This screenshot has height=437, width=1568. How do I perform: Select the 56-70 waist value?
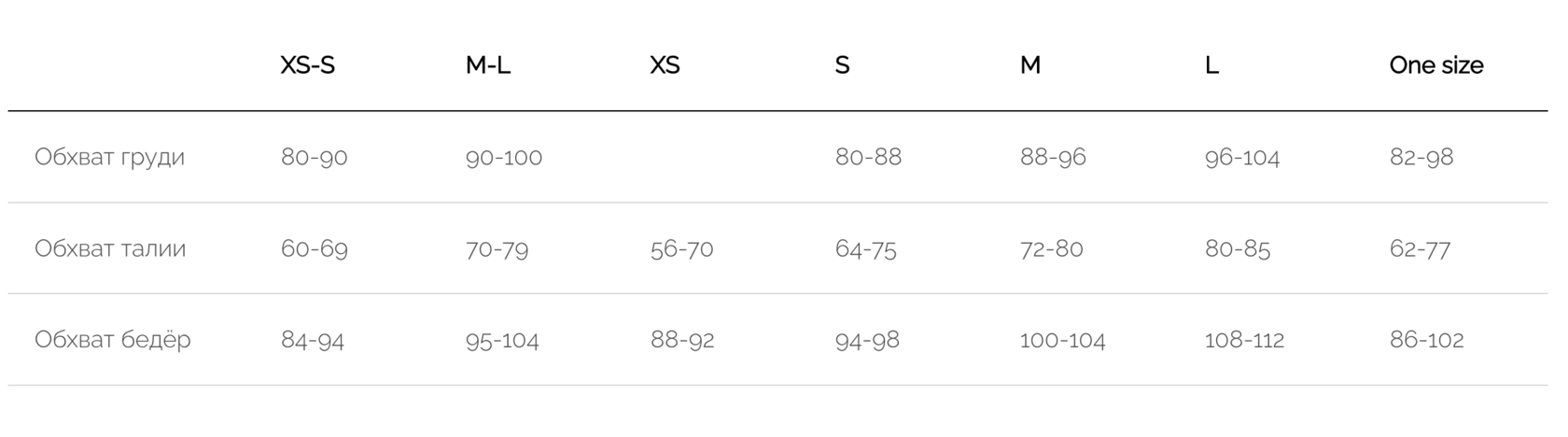(x=682, y=248)
